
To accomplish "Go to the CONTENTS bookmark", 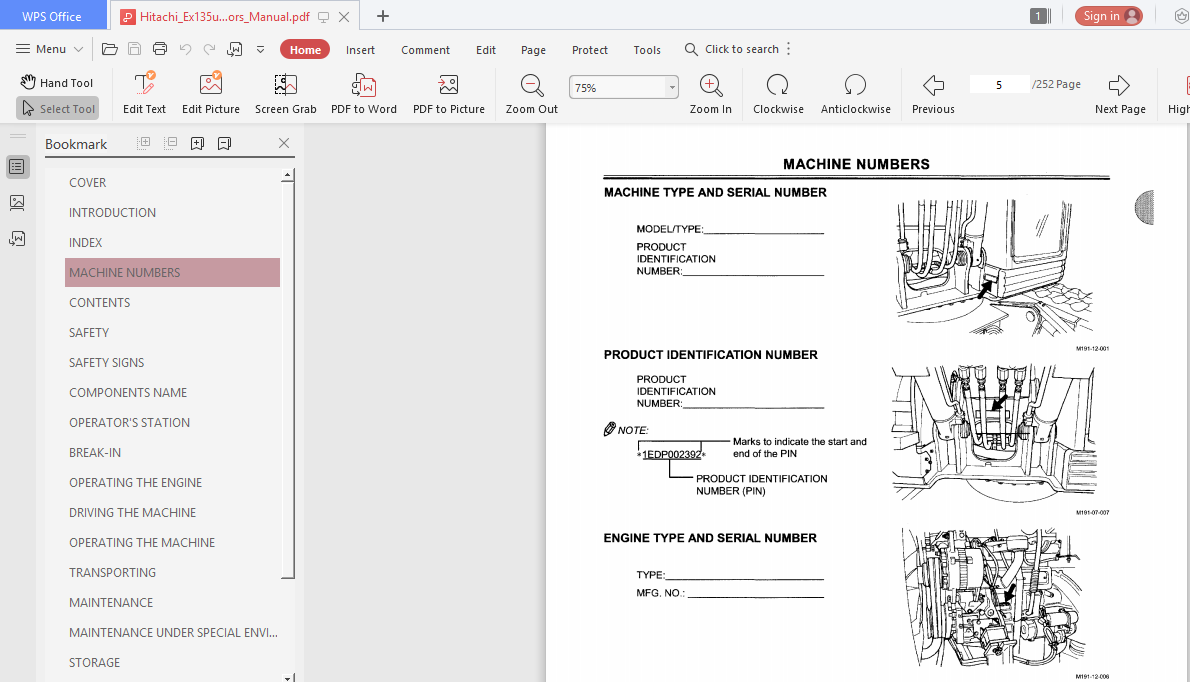I will tap(99, 303).
